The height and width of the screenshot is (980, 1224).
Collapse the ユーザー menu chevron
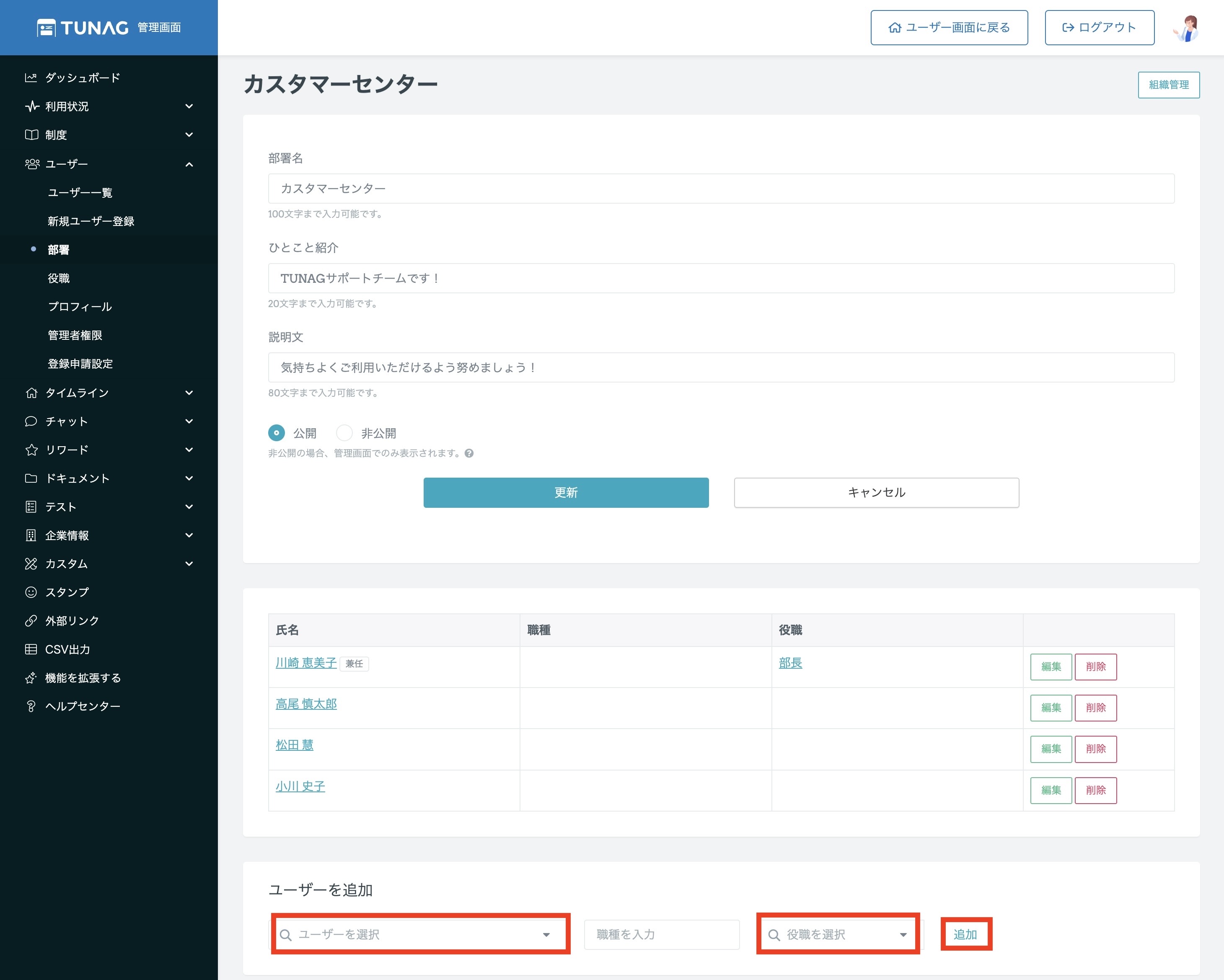190,164
